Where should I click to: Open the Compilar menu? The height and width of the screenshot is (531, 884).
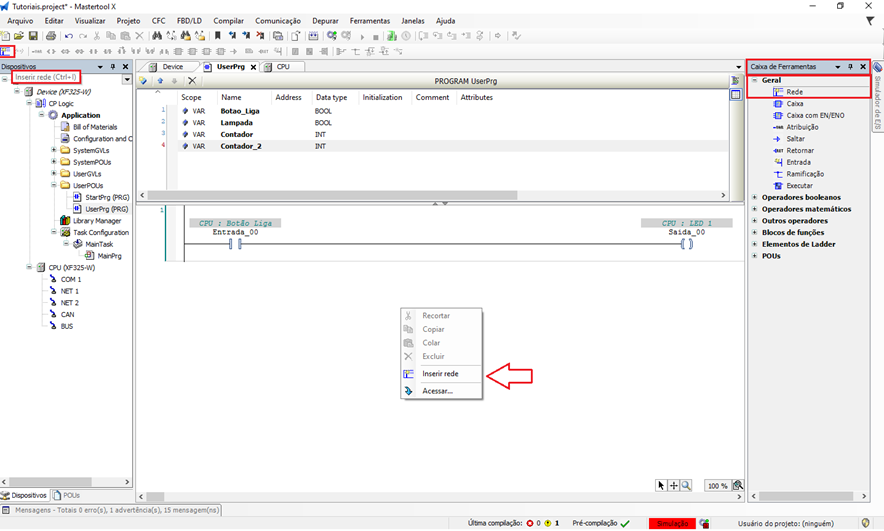[x=228, y=20]
